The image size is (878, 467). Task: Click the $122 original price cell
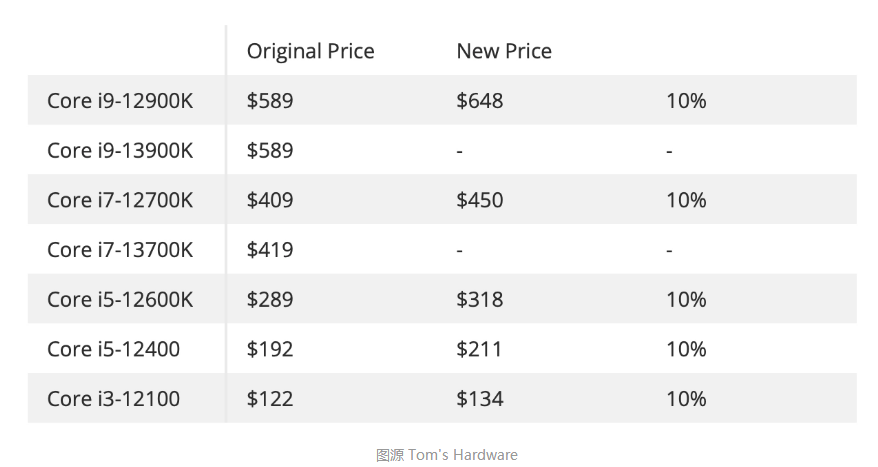tap(270, 399)
